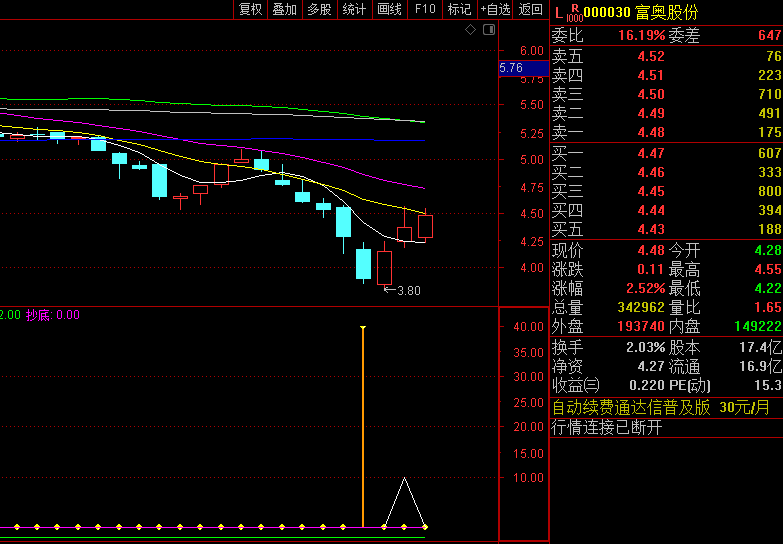Click the 流通 value 16.9亿

coord(761,367)
